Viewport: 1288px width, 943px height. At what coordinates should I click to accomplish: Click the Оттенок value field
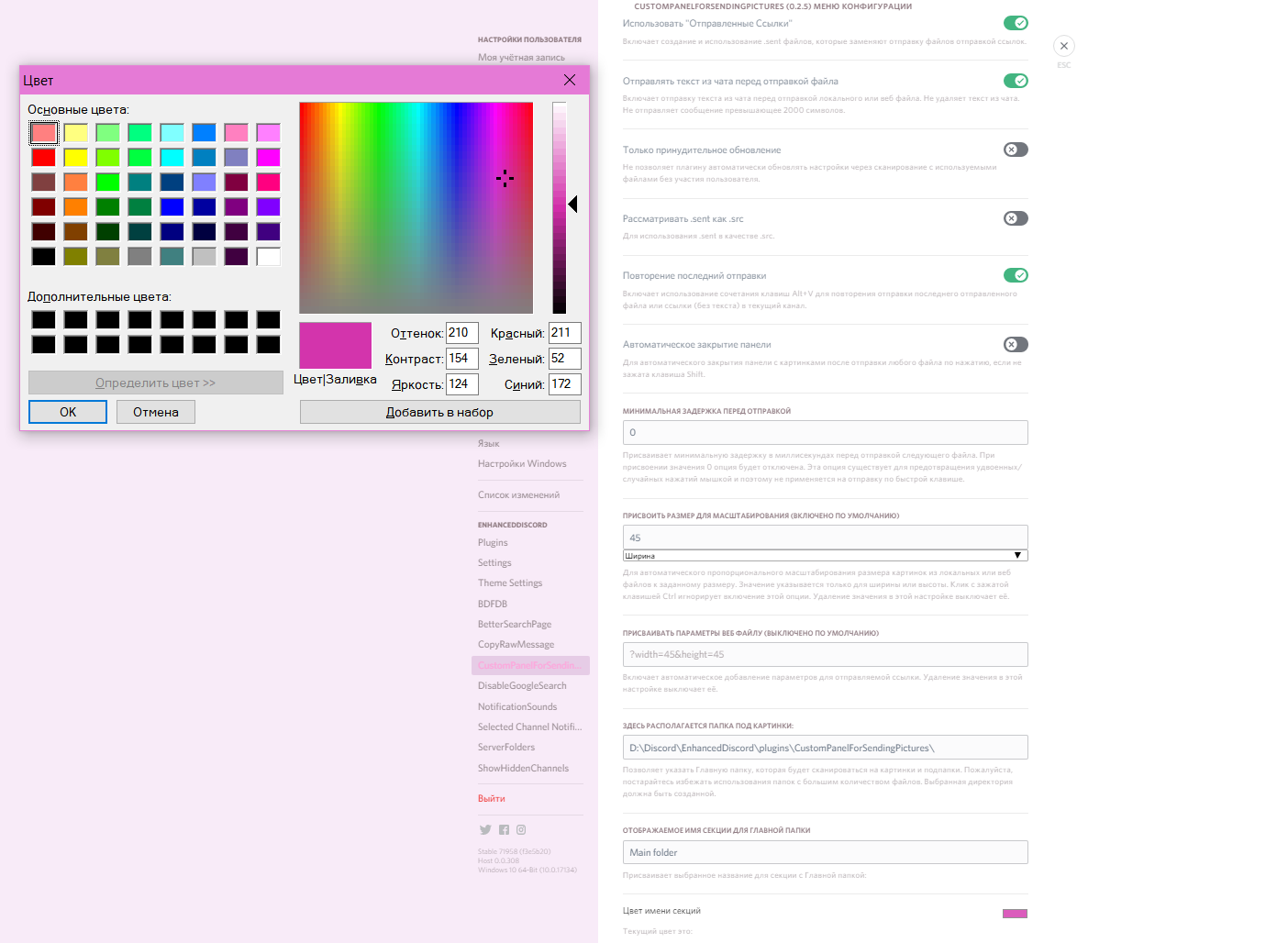click(x=462, y=333)
